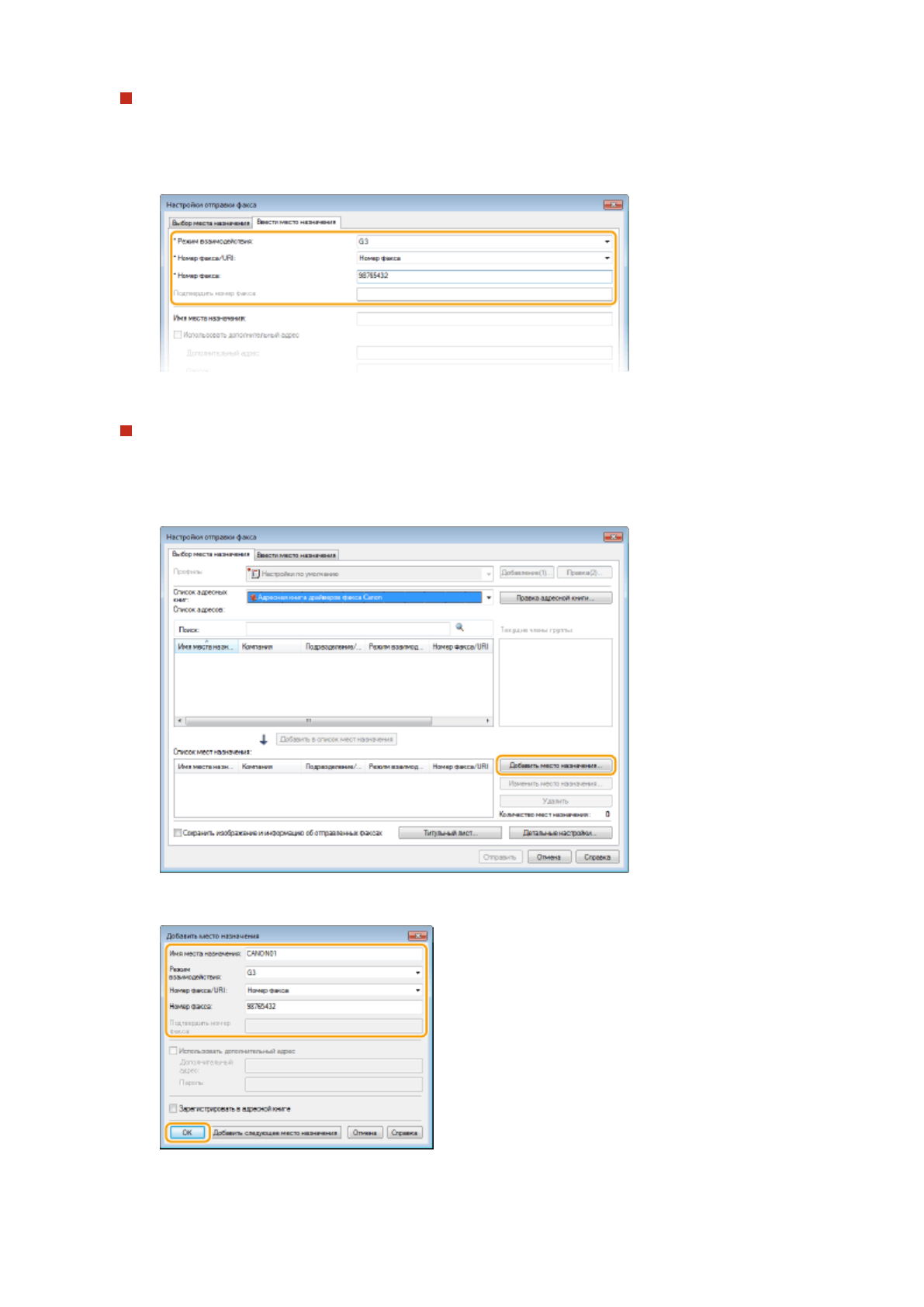
Task: Click Детальные настройки... button
Action: pos(559,833)
